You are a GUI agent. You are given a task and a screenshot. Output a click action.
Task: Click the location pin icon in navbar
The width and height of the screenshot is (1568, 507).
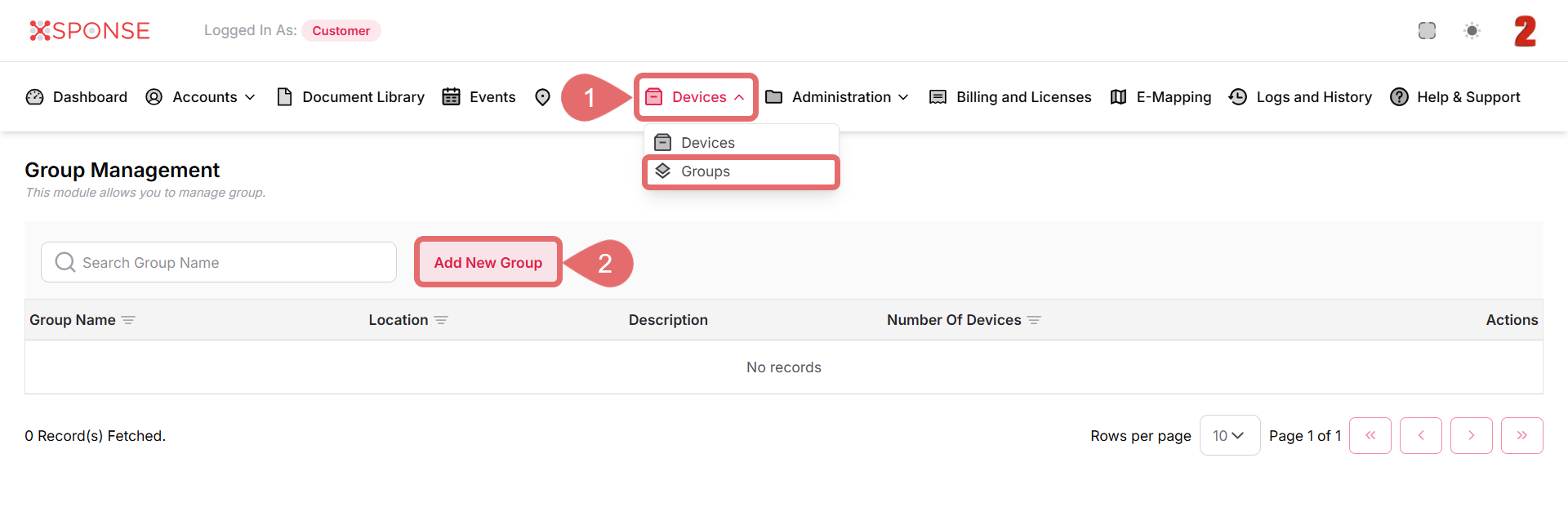[x=542, y=97]
